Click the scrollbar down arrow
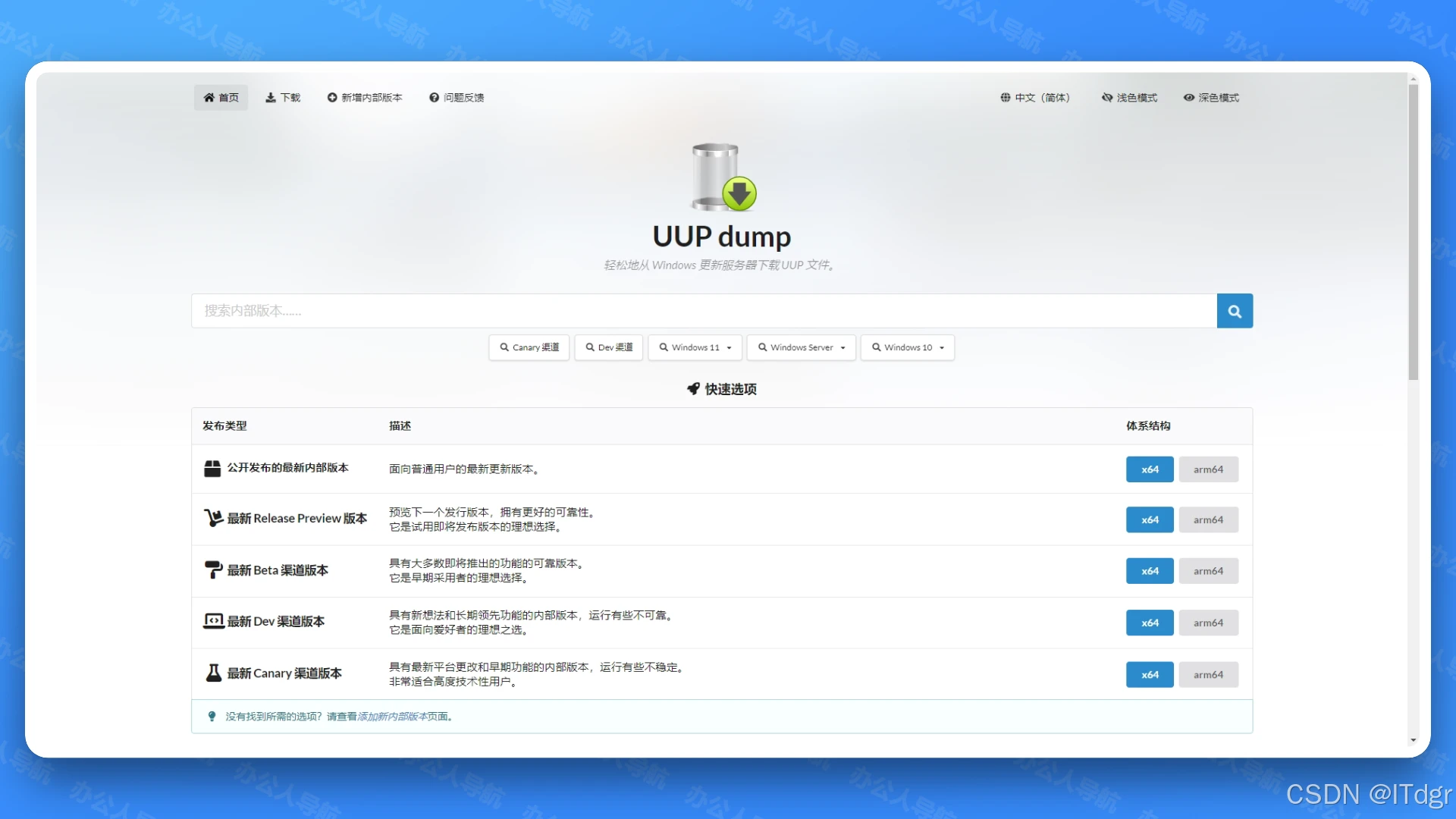Screen dimensions: 1456x819 (x=1414, y=740)
